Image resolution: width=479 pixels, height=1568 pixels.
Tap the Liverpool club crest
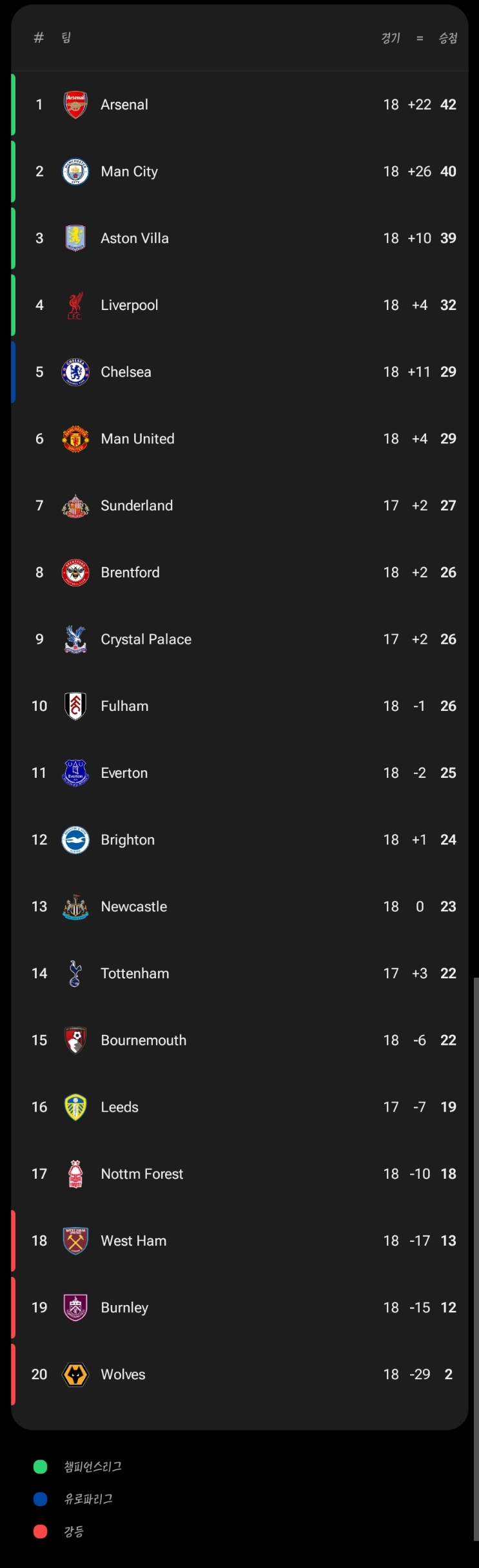75,305
